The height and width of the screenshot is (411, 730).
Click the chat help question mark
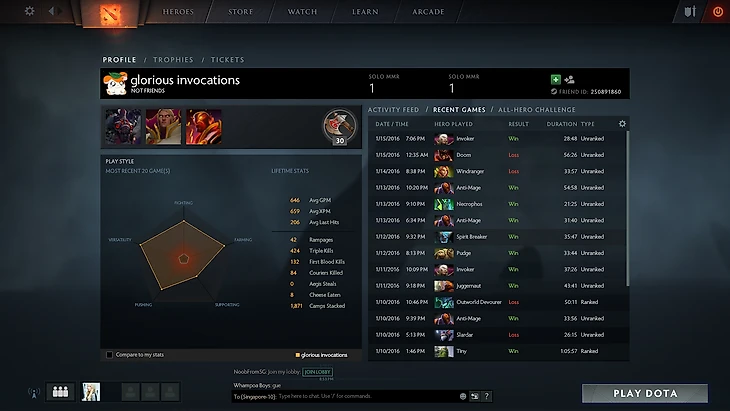coord(487,396)
